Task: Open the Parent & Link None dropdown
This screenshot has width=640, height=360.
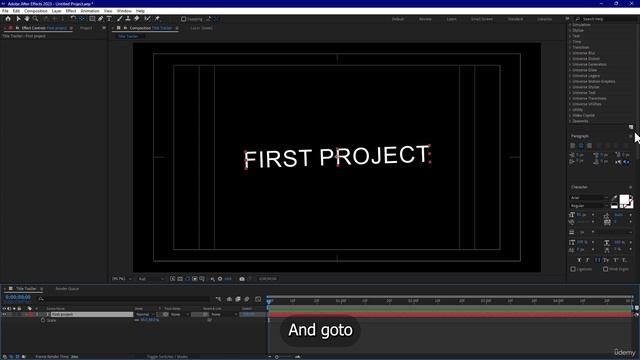Action: (x=223, y=314)
